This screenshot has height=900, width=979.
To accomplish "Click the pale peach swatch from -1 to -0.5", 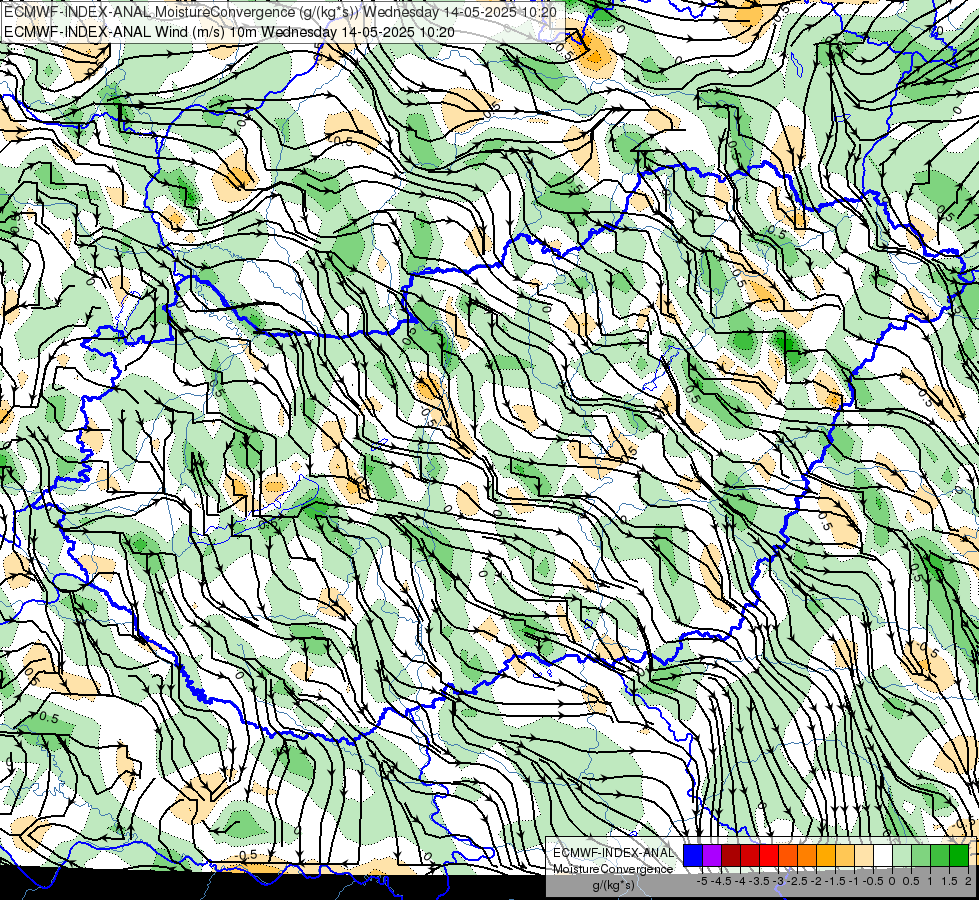I will click(864, 856).
